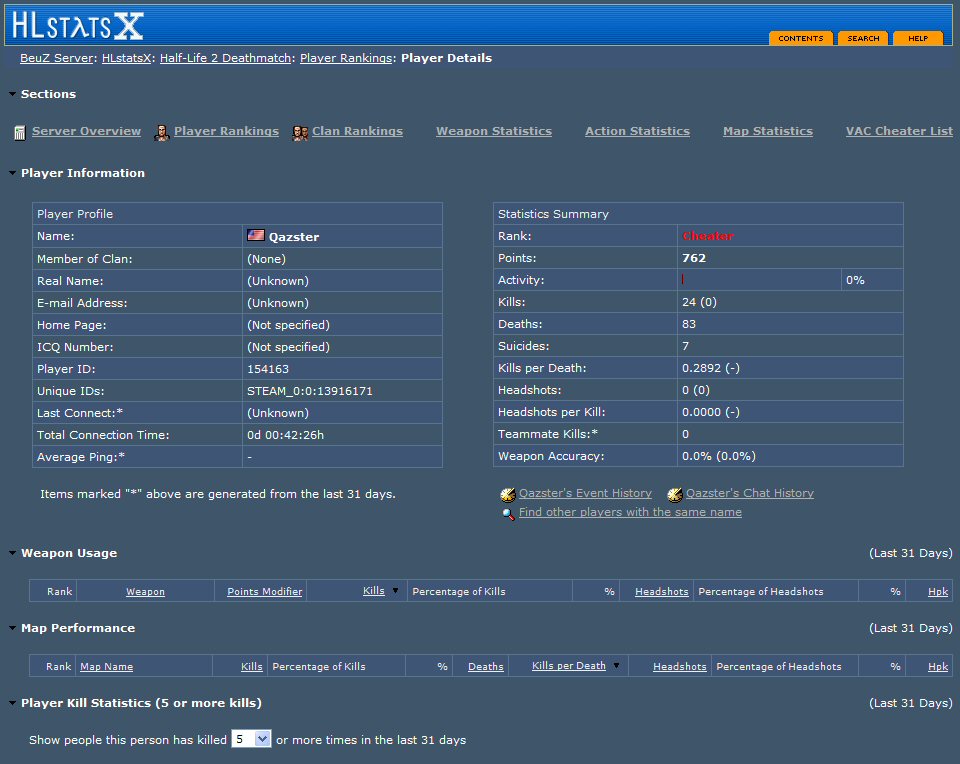Open Player Rankings breadcrumb link
Screen dimensions: 960x764
[346, 58]
